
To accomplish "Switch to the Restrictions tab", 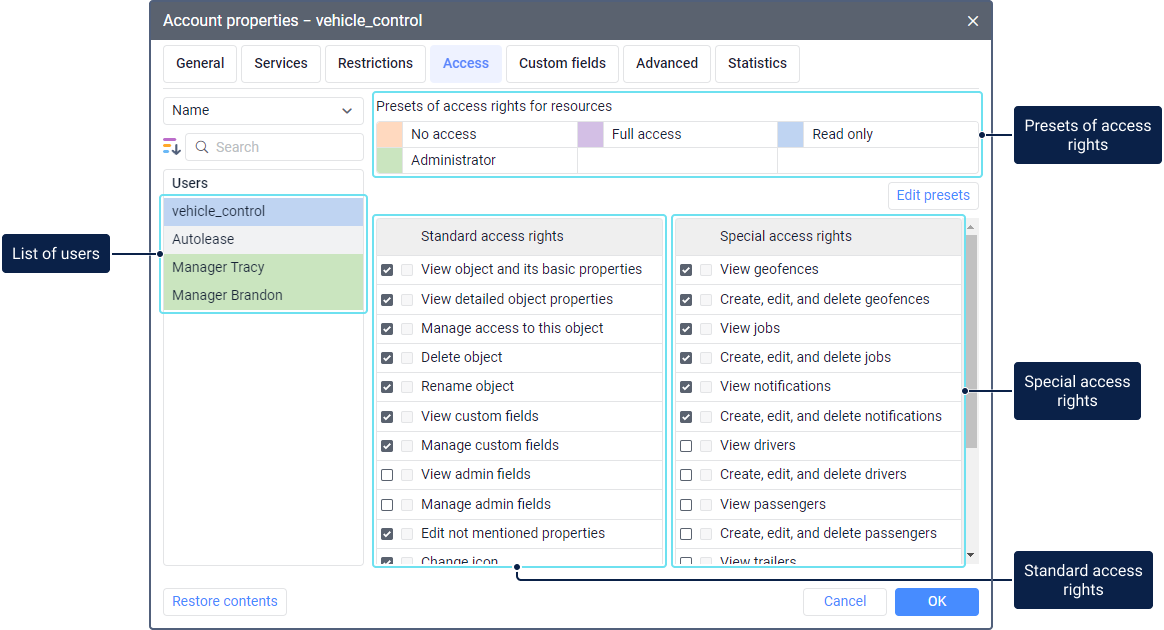I will pos(375,63).
